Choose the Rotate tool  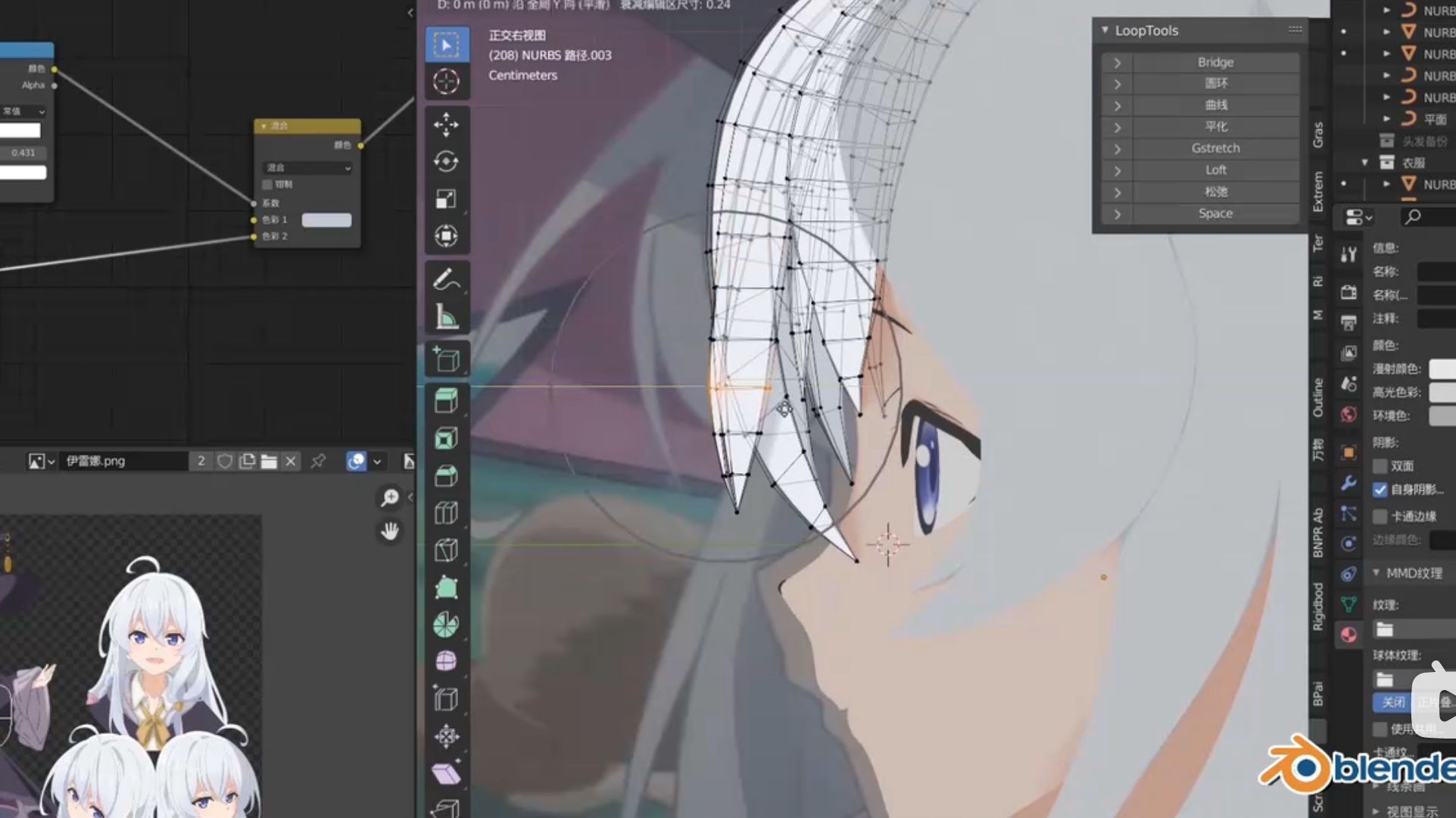[446, 161]
